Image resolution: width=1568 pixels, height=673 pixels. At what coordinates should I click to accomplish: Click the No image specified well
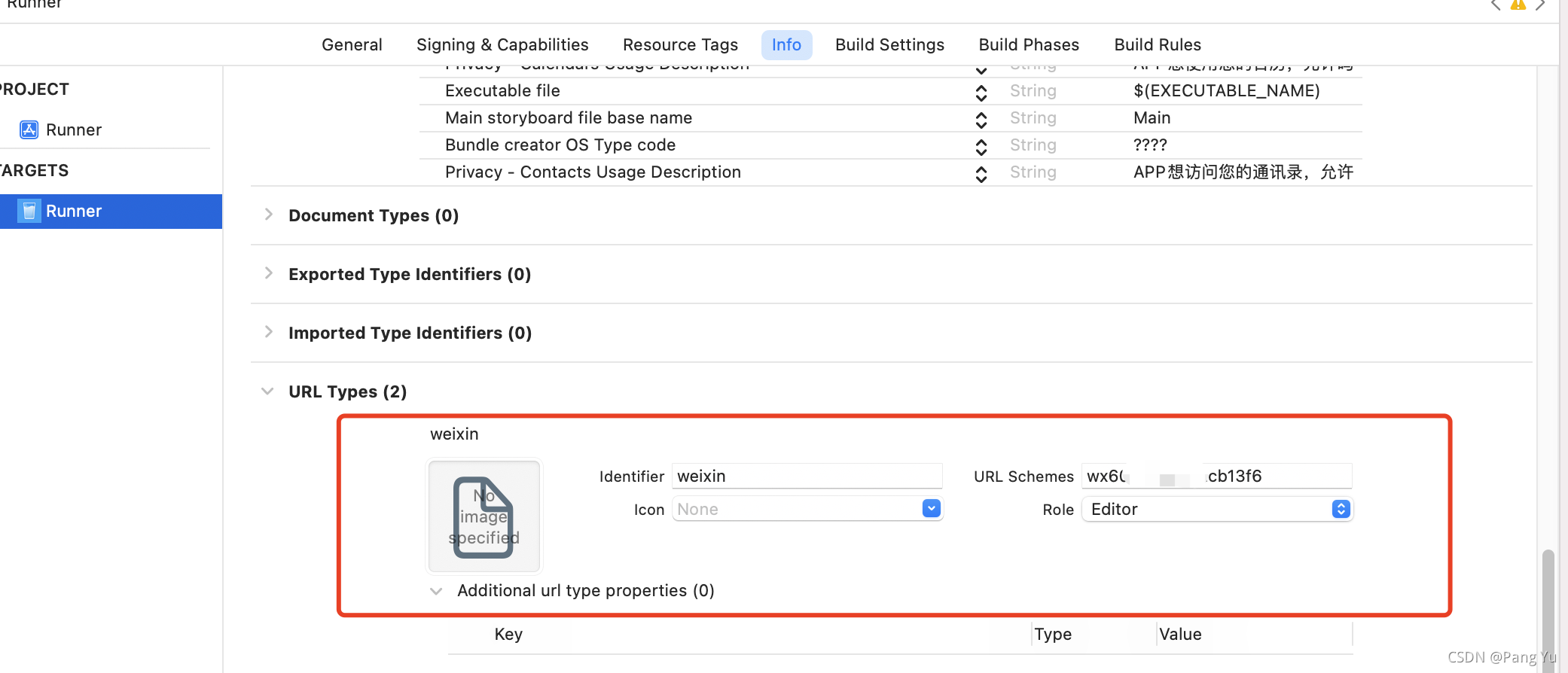click(484, 516)
